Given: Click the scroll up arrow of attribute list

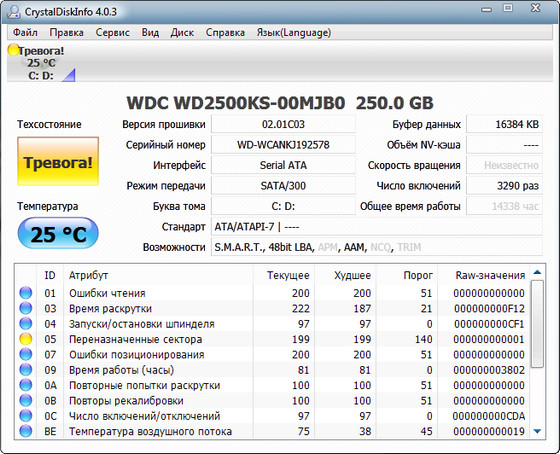Looking at the screenshot, I should (537, 272).
